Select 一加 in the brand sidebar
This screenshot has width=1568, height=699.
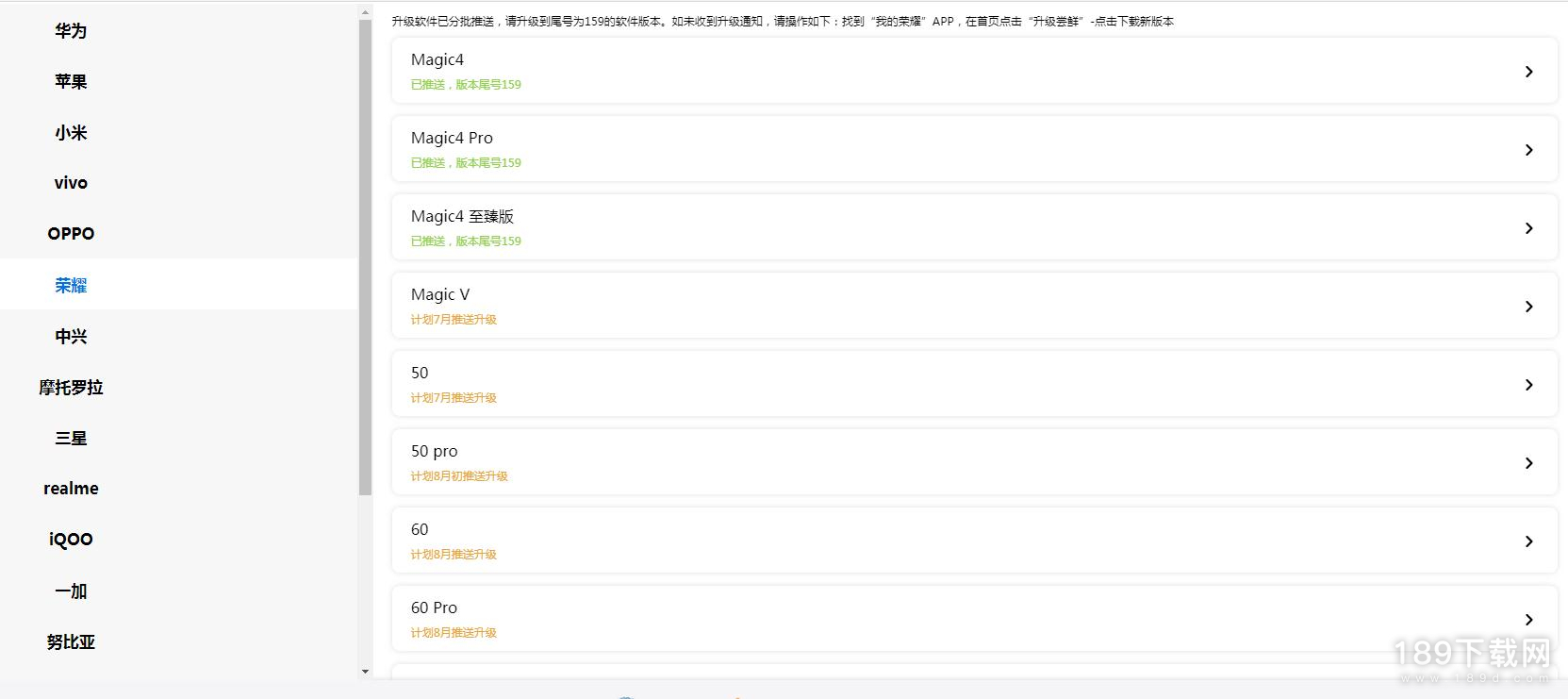(x=71, y=591)
